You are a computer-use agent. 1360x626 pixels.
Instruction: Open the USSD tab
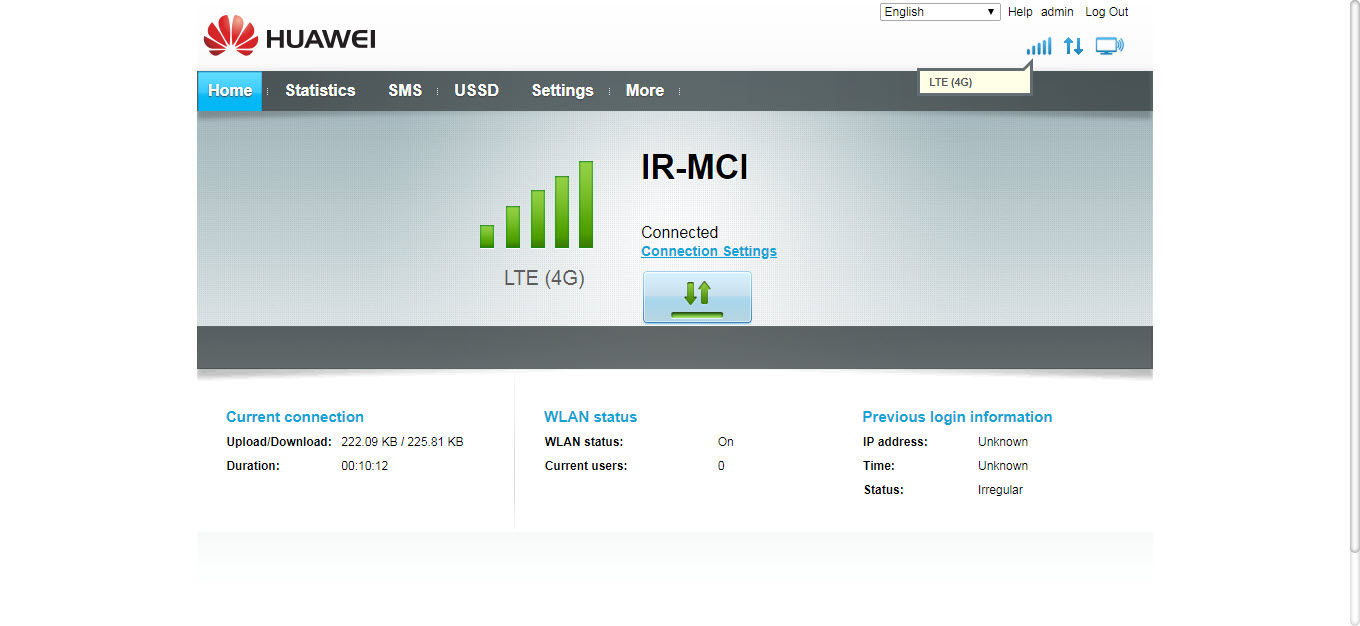tap(476, 90)
